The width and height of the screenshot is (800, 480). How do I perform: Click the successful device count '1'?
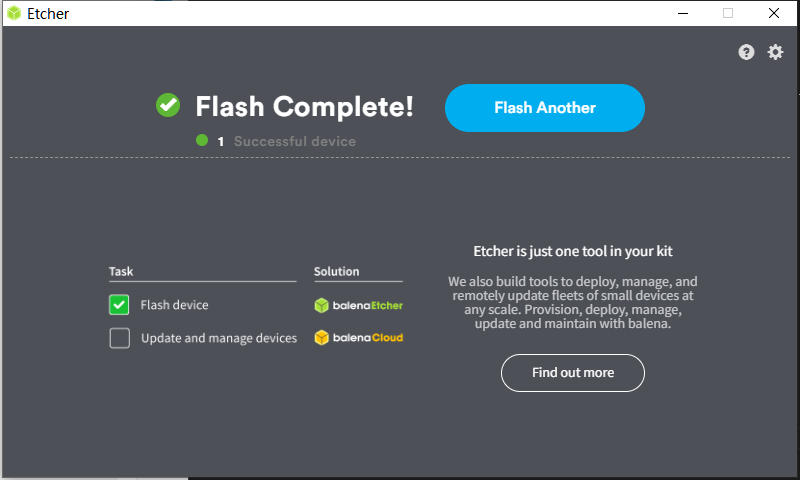pos(220,142)
